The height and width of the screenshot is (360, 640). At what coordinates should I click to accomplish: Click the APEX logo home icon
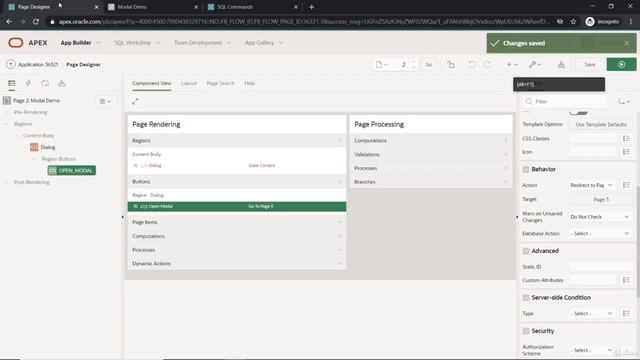click(x=16, y=42)
